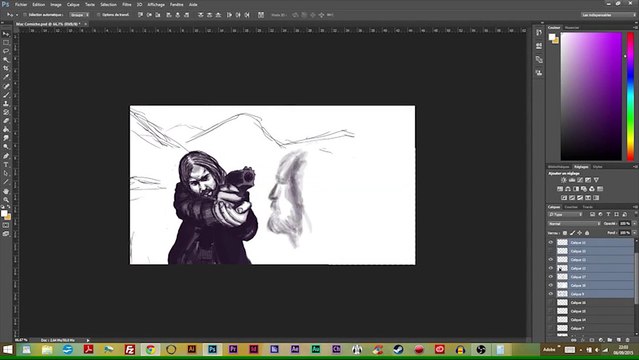Toggle visibility of layer directly above Calque 9
This screenshot has height=360, width=639.
pyautogui.click(x=551, y=285)
